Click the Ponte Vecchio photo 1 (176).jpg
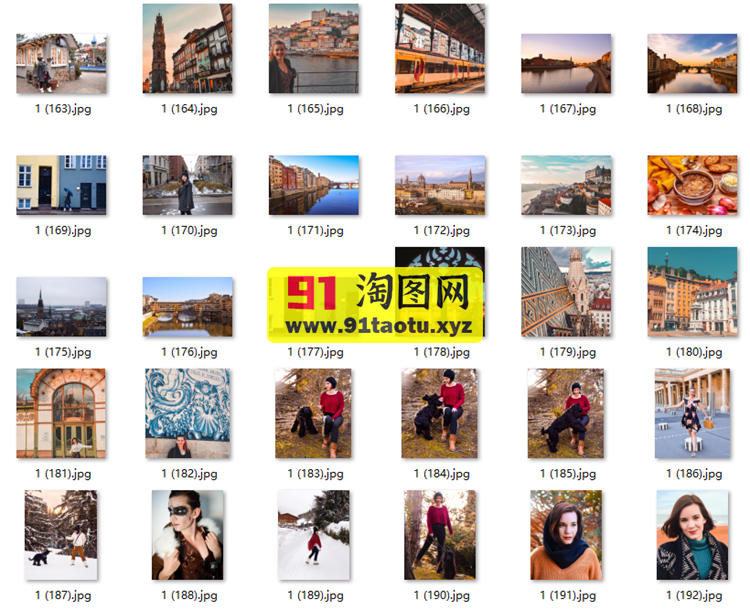The width and height of the screenshot is (750, 610). coord(188,307)
